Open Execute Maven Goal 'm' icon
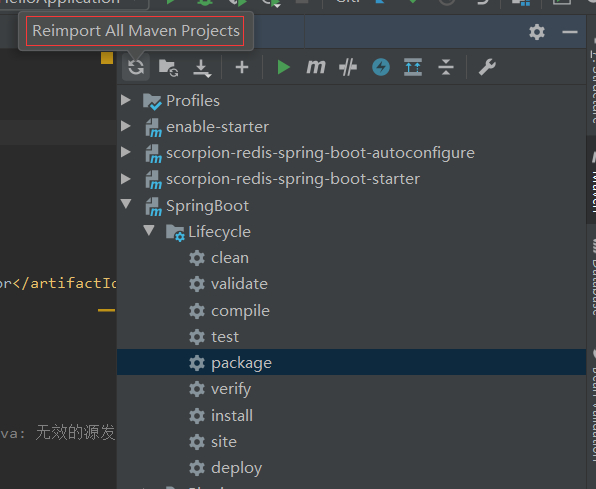The width and height of the screenshot is (596, 489). (316, 67)
